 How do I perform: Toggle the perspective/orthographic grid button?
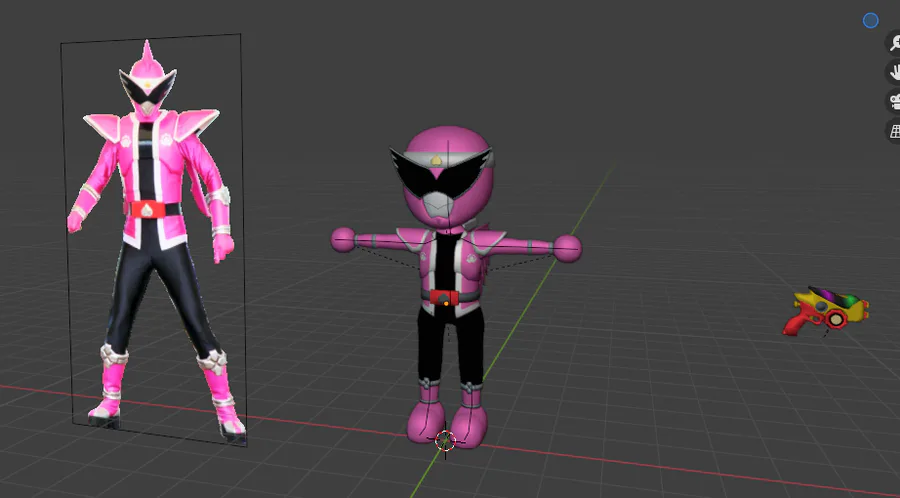pos(894,131)
